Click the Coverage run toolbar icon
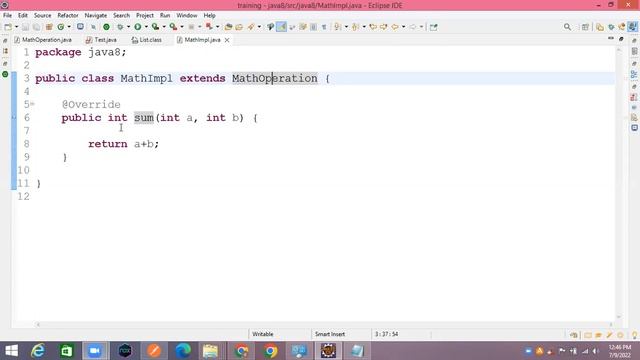Screen dimensions: 640x360 pos(155,27)
